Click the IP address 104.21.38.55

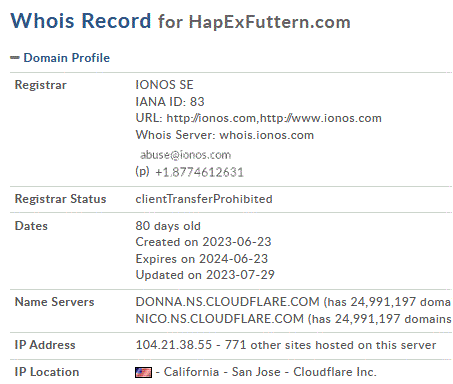pyautogui.click(x=174, y=345)
